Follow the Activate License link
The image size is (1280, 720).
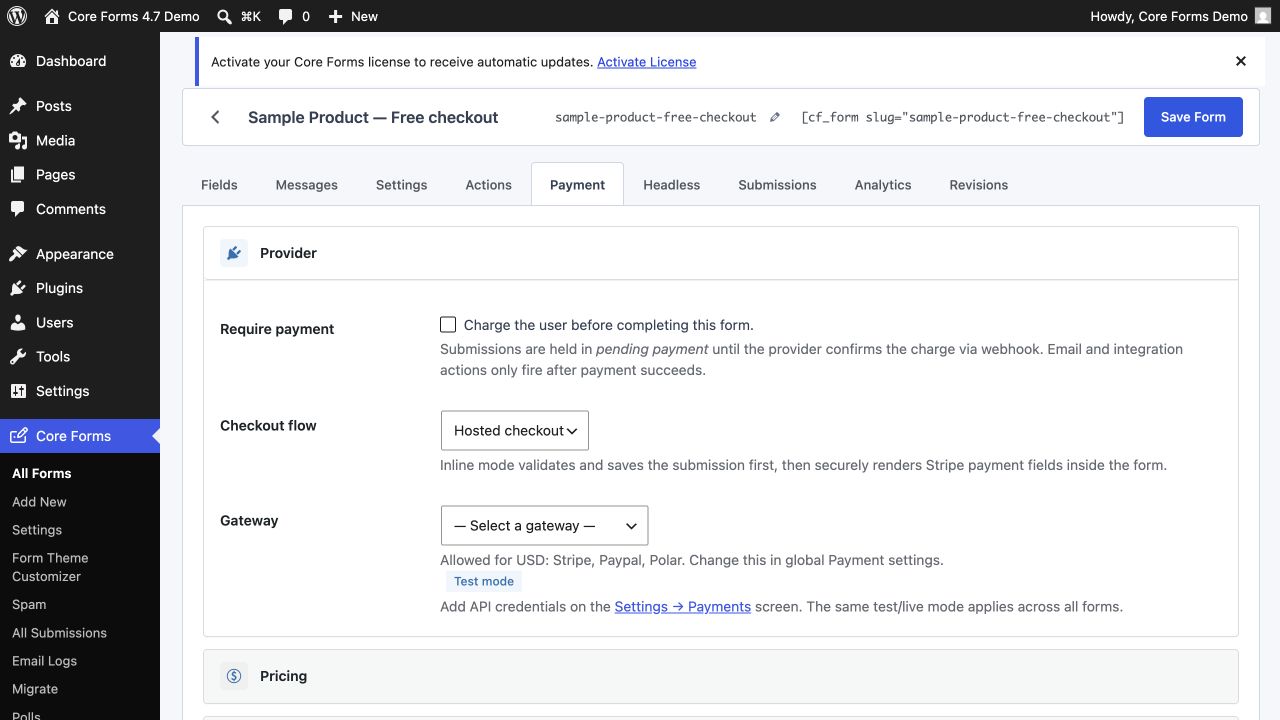tap(647, 62)
